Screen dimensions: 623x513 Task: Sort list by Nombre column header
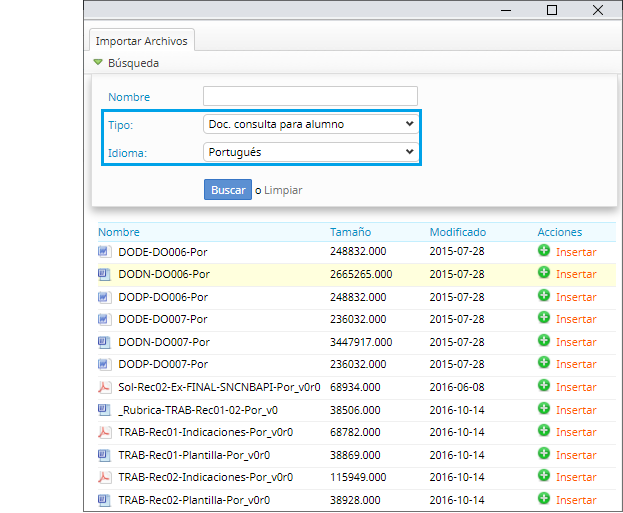click(119, 232)
